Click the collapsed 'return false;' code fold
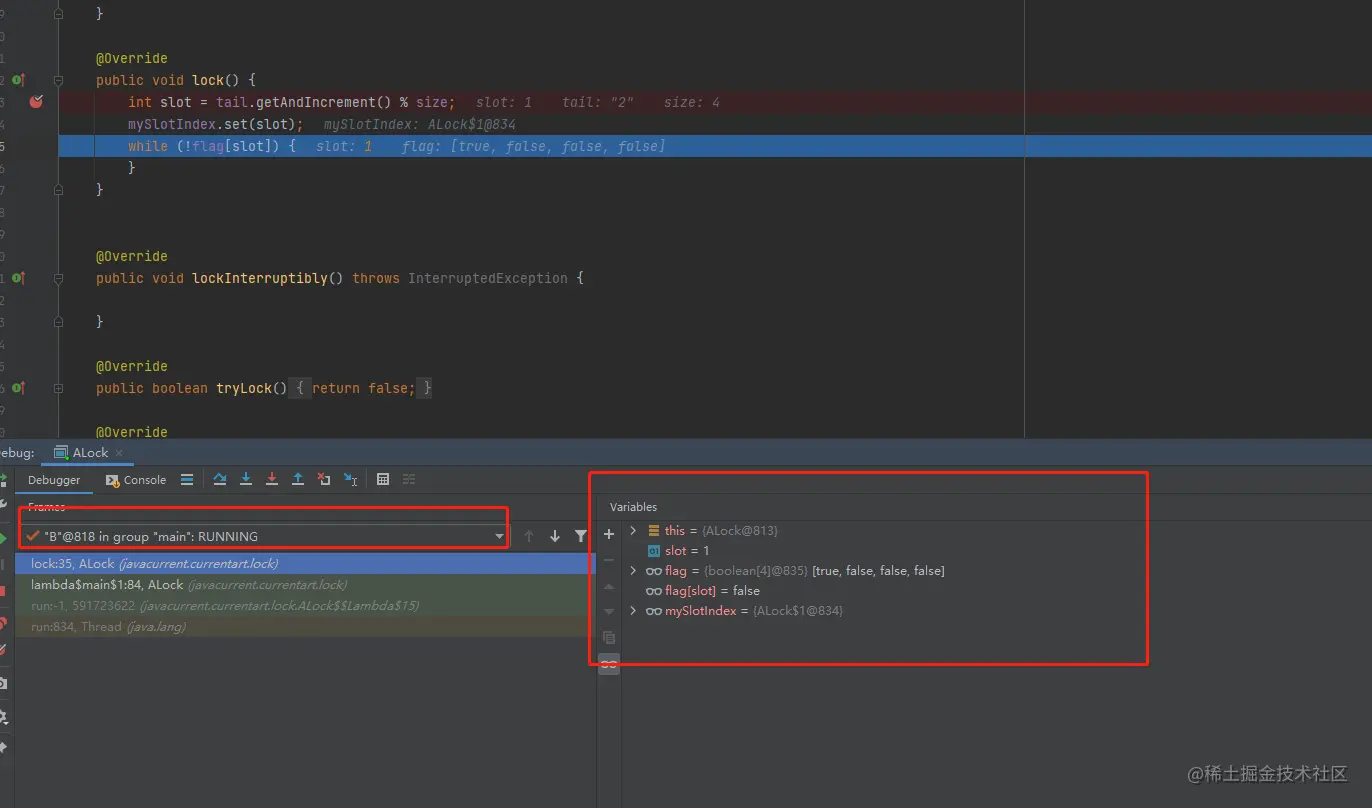The width and height of the screenshot is (1372, 808). [x=360, y=388]
